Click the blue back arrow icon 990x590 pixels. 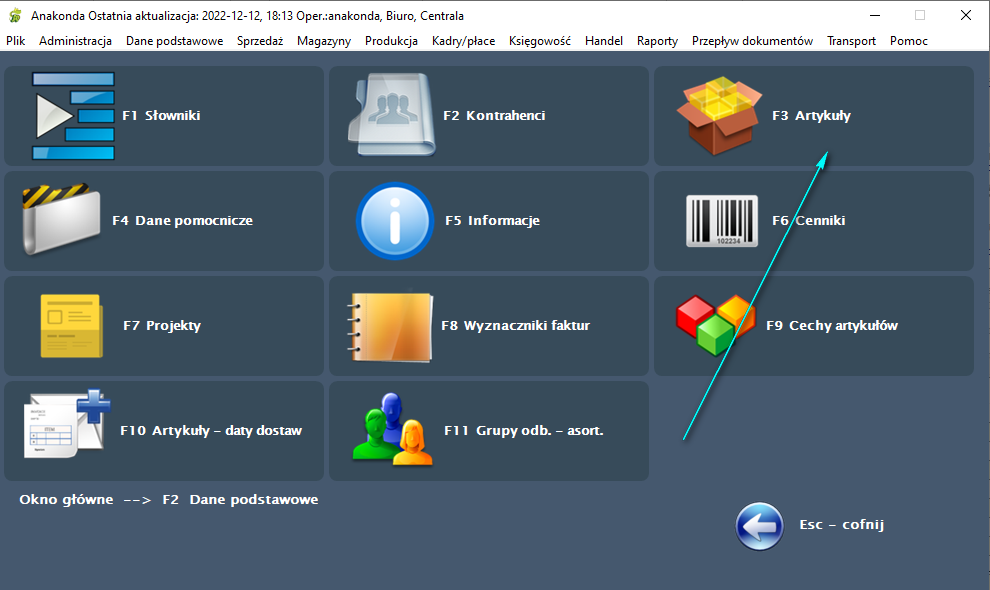[x=760, y=526]
